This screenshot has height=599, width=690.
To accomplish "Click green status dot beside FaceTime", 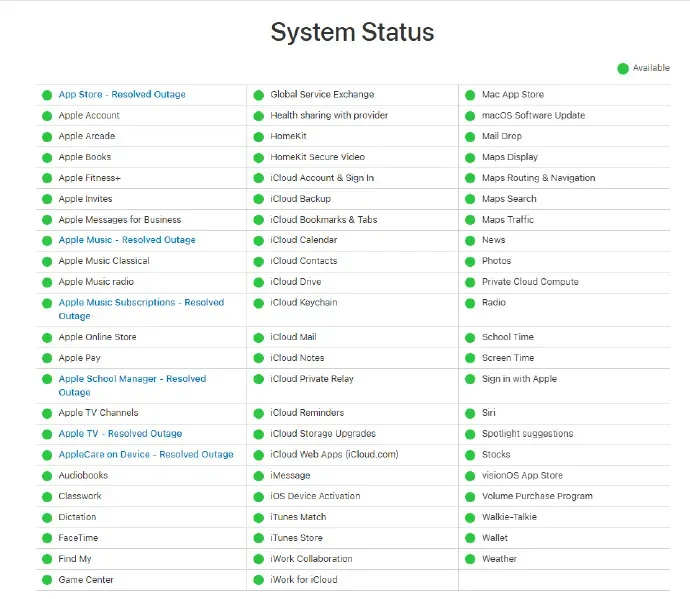I will point(47,538).
